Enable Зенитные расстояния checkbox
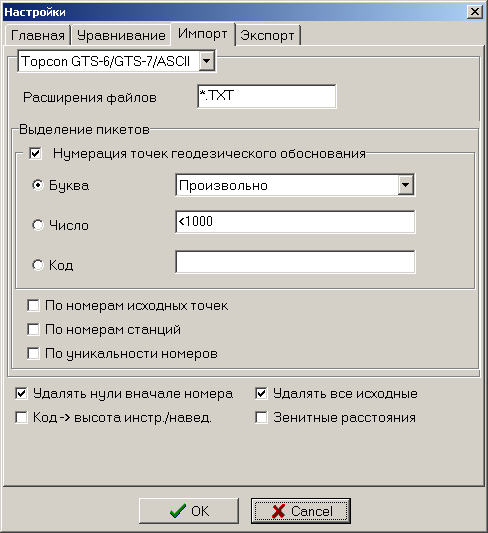Viewport: 488px width, 533px height. (261, 417)
